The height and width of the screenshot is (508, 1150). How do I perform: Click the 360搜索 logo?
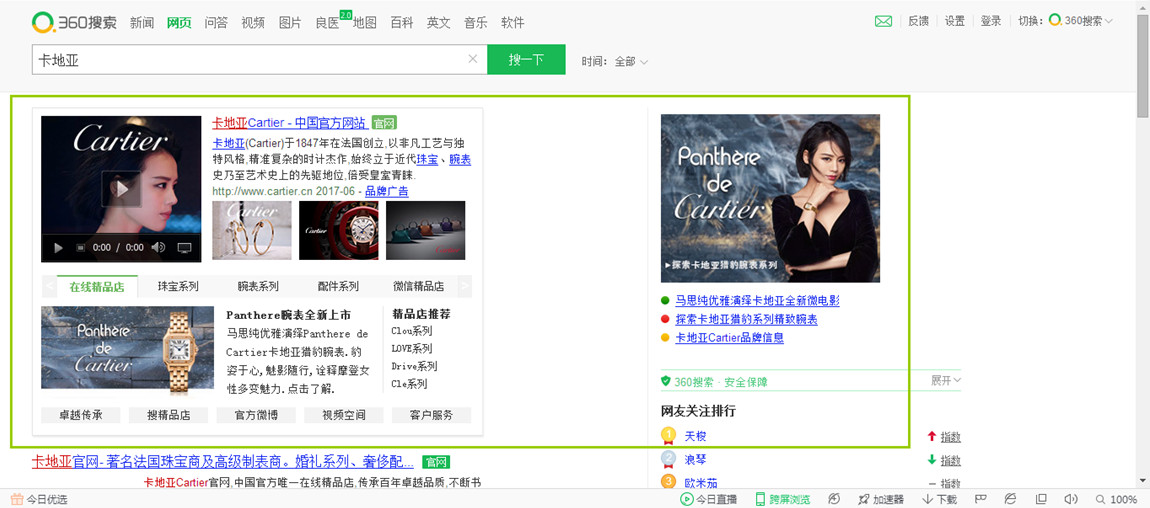pos(74,22)
